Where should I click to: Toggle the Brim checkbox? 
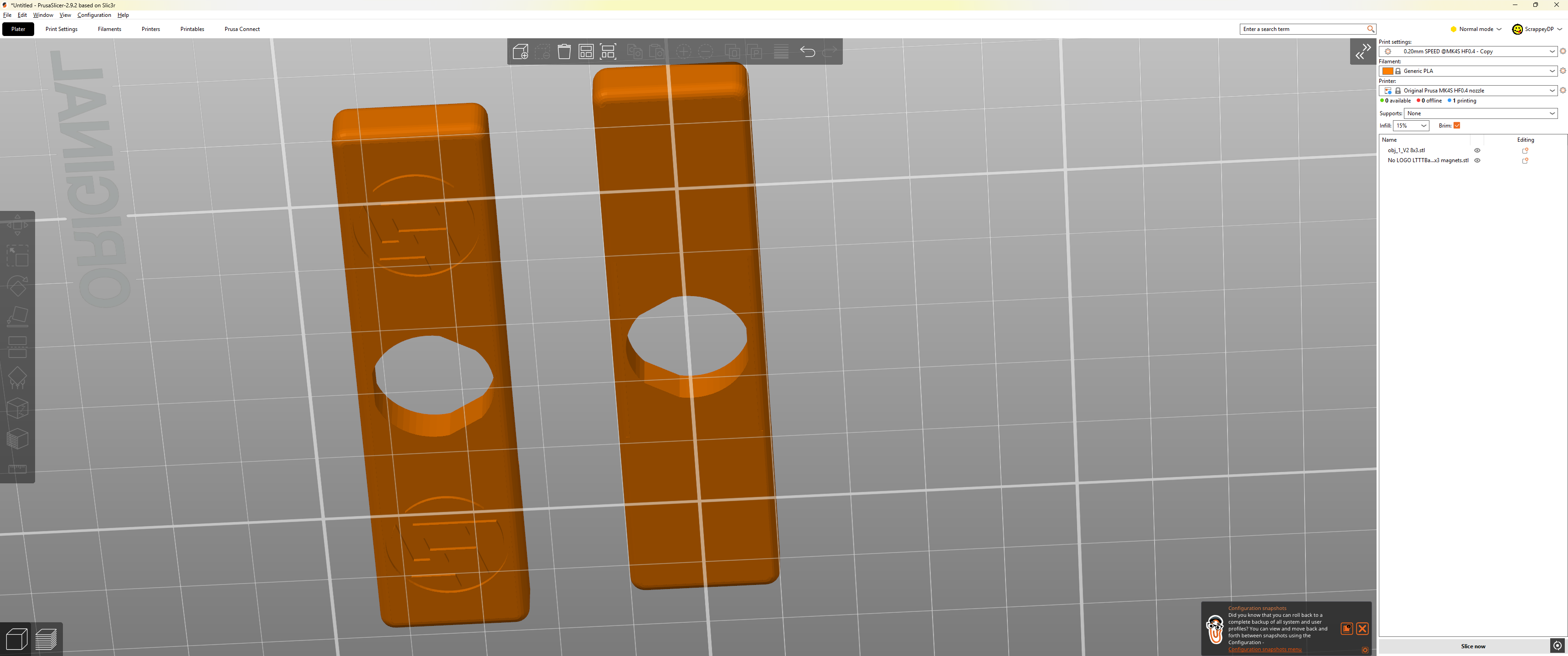[1457, 125]
